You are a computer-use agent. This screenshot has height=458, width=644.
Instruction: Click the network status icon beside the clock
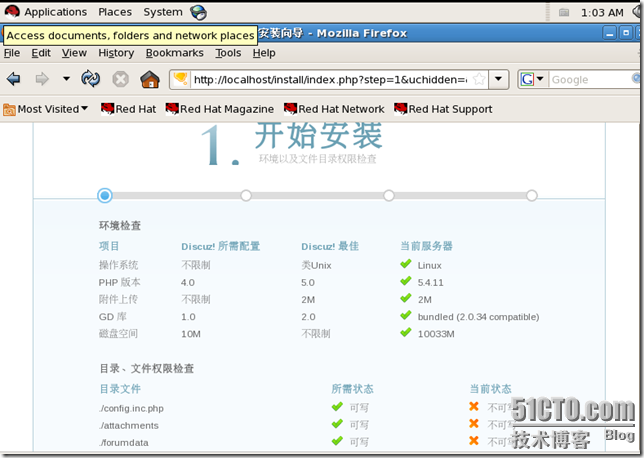[x=564, y=13]
